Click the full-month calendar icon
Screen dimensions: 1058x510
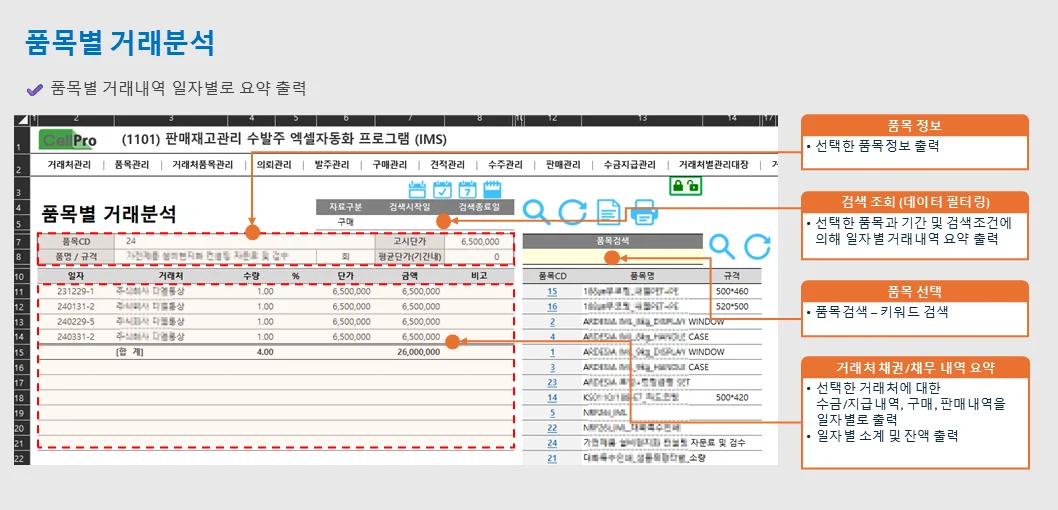492,189
